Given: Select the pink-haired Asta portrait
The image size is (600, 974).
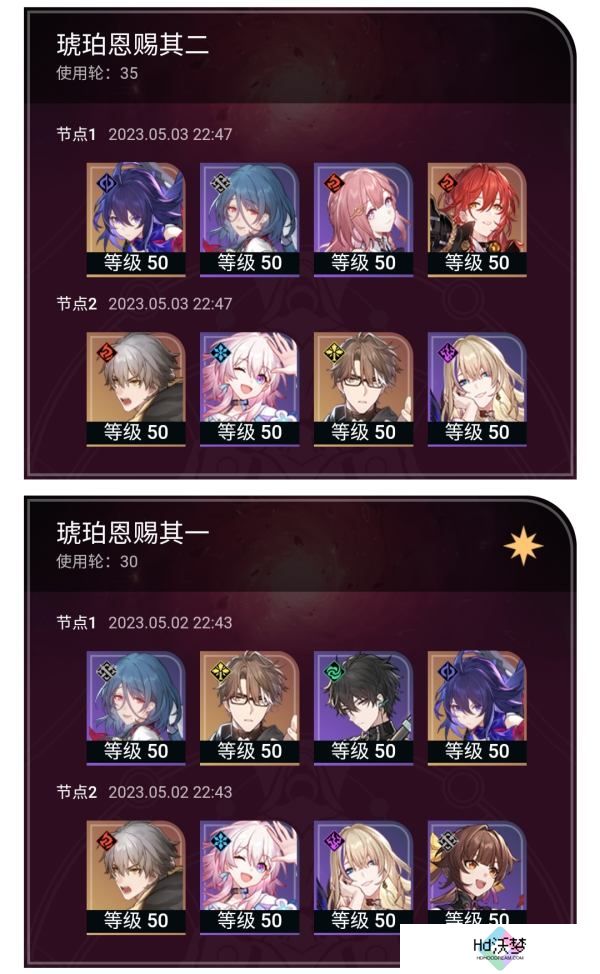Looking at the screenshot, I should coord(363,219).
